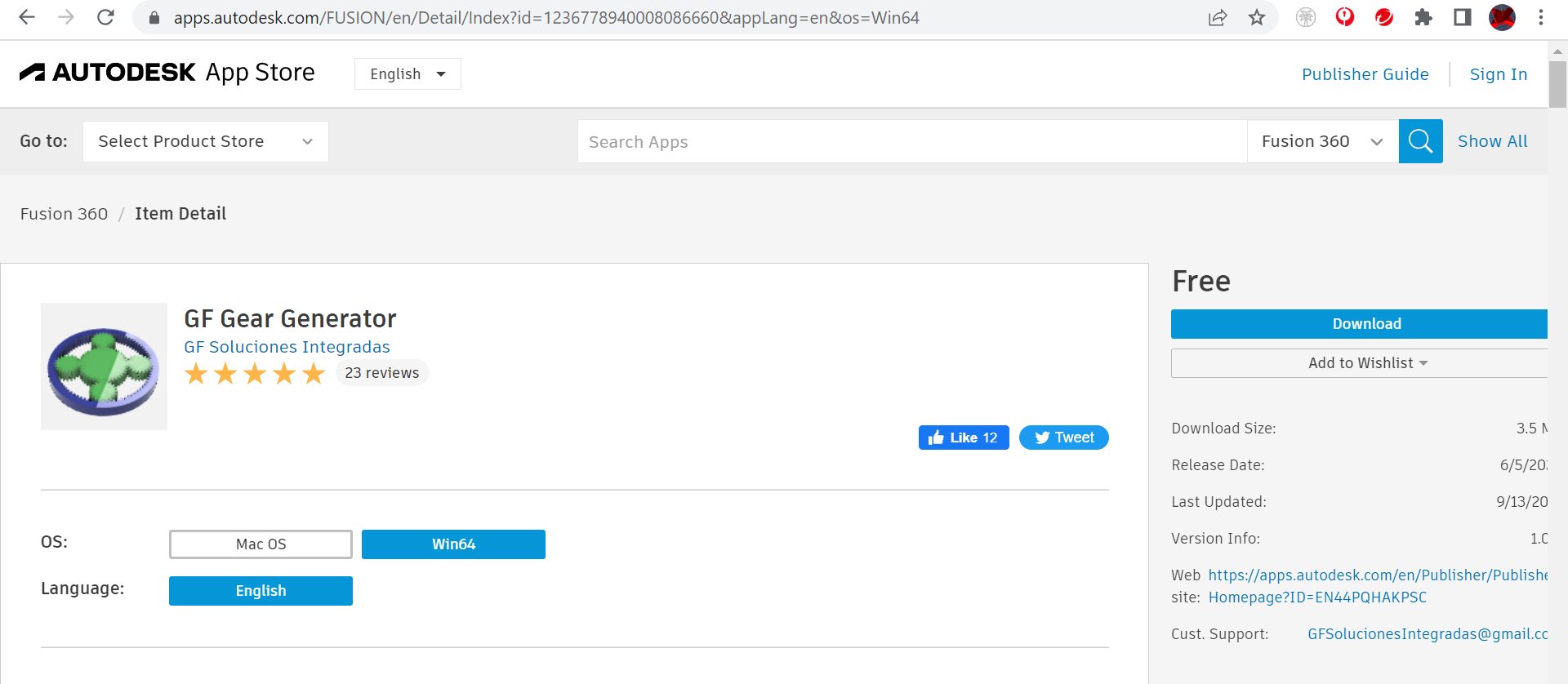View site security padlock info
1568x684 pixels.
pos(154,17)
